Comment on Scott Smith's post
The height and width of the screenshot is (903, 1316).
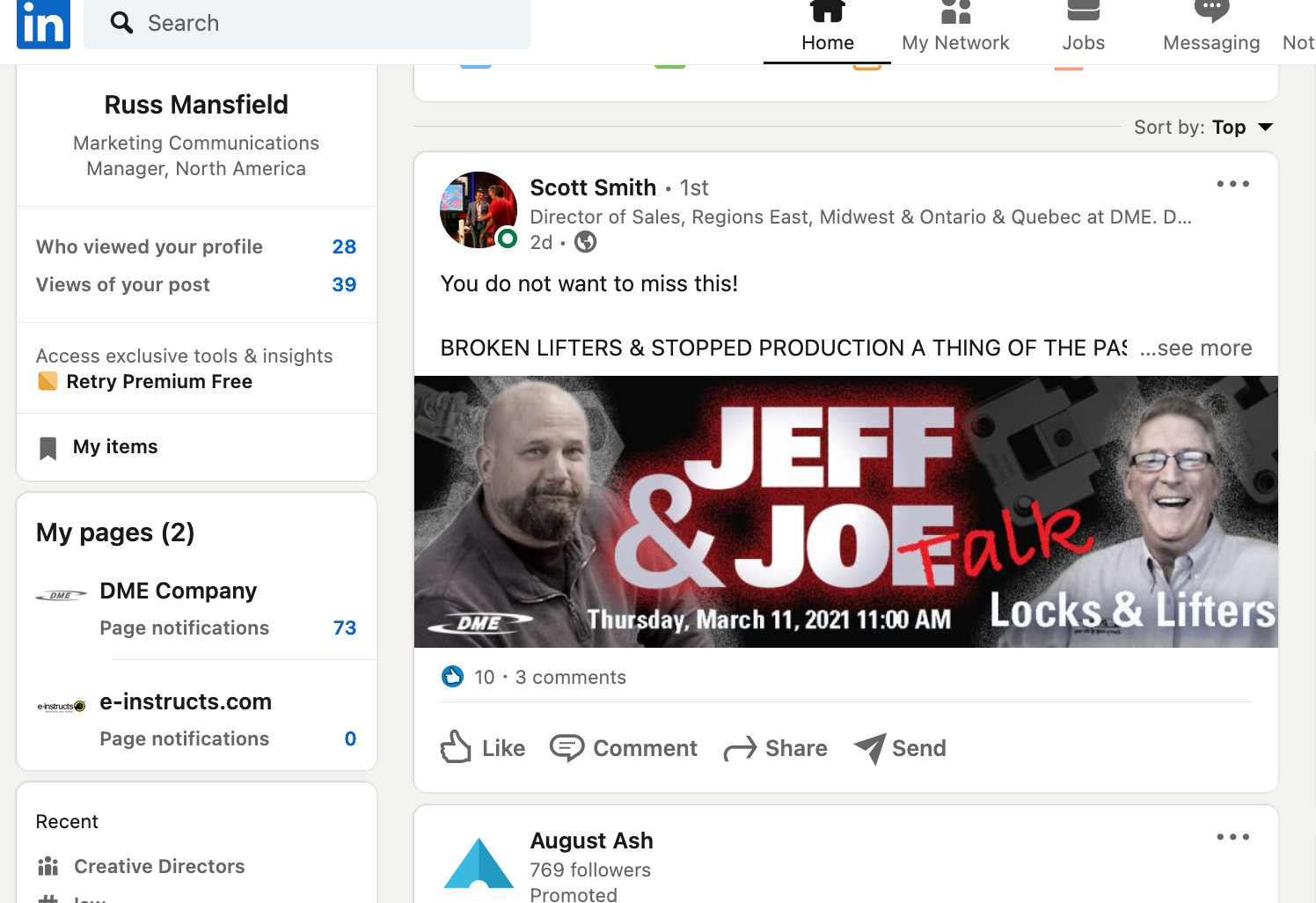pyautogui.click(x=624, y=748)
